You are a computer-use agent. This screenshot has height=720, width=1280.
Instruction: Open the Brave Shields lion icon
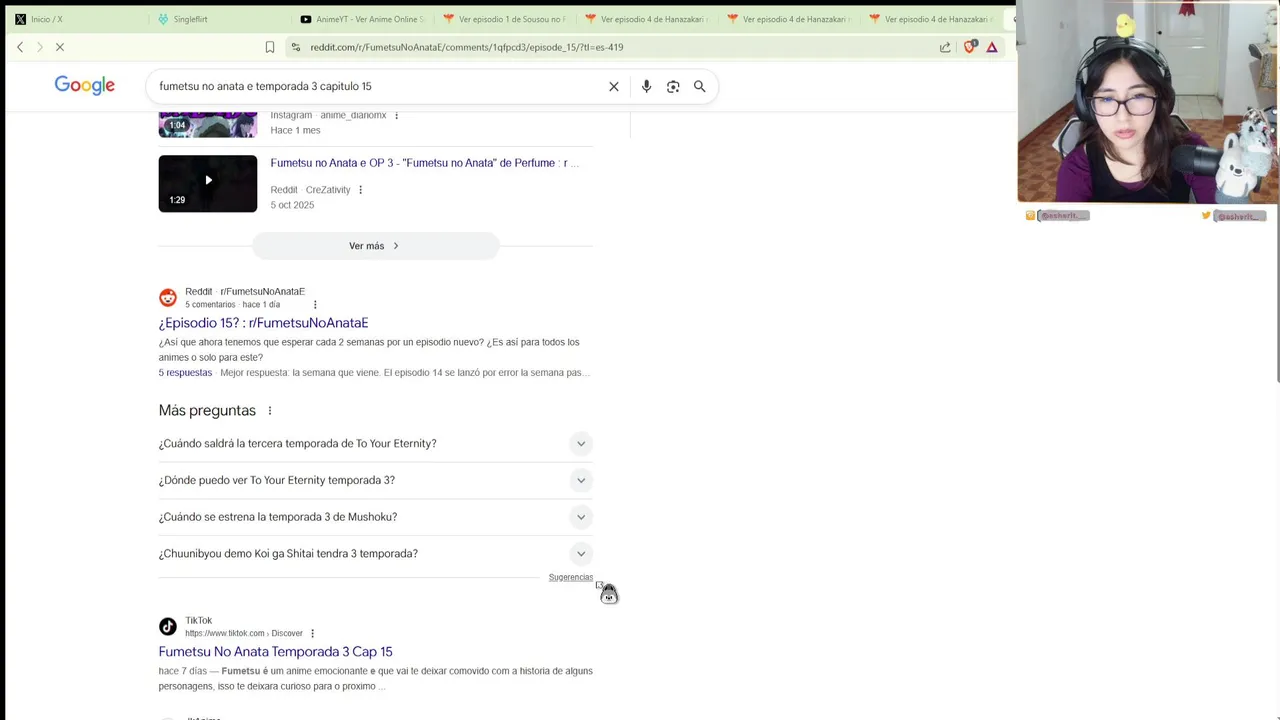coord(969,47)
